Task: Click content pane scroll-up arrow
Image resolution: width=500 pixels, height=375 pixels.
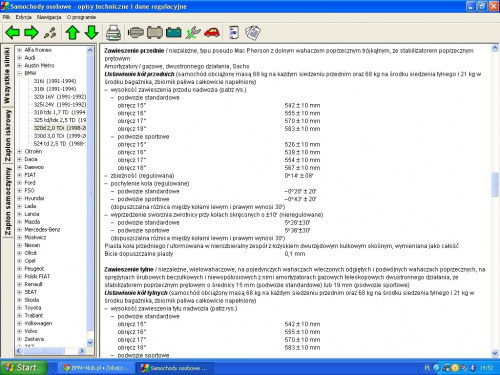Action: click(495, 49)
